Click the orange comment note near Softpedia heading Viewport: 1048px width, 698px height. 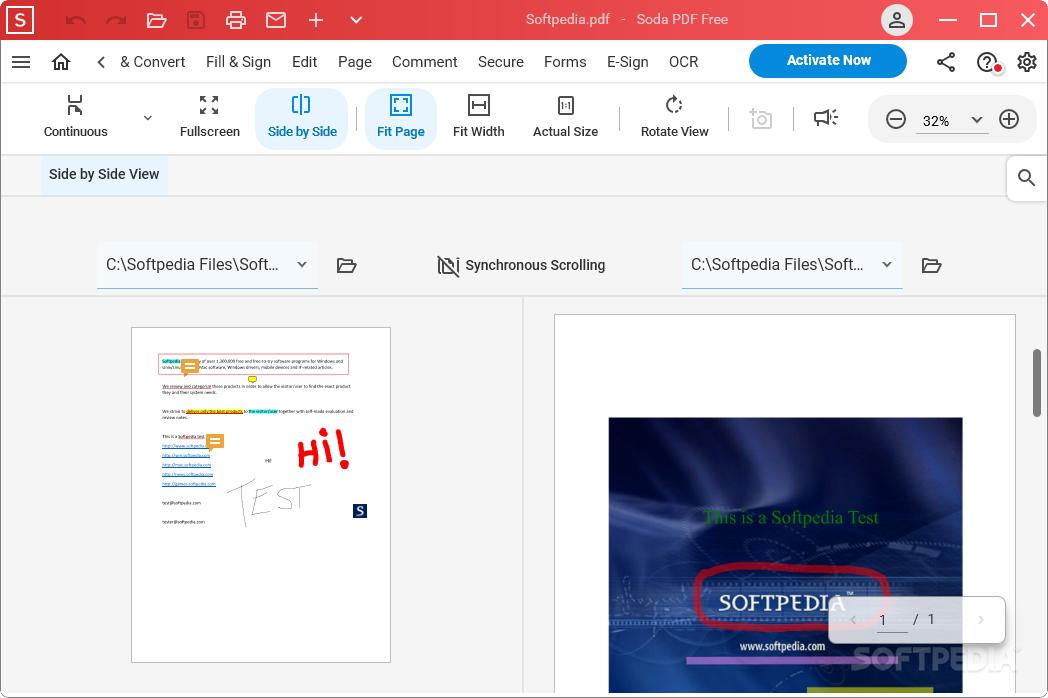click(x=190, y=366)
